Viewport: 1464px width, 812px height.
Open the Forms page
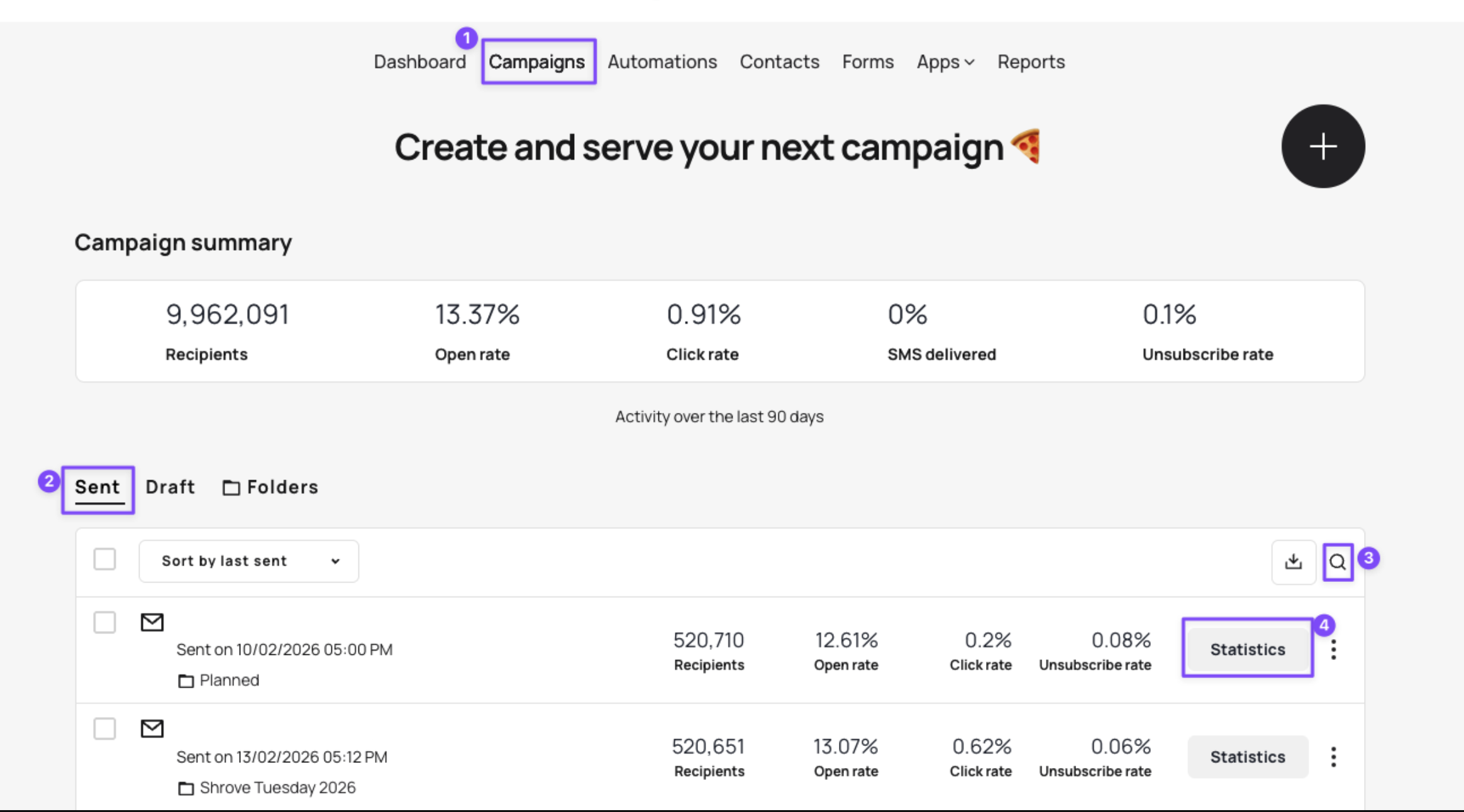coord(868,62)
